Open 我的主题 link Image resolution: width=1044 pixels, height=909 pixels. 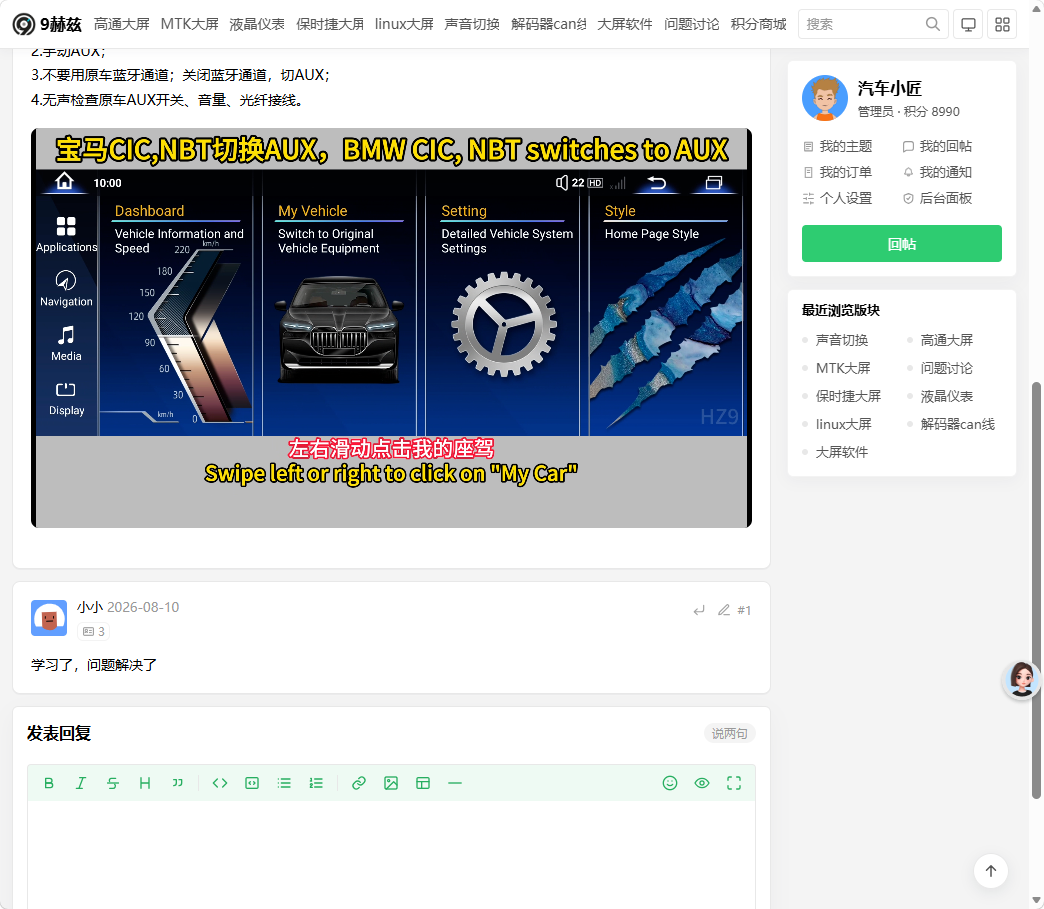coord(838,146)
